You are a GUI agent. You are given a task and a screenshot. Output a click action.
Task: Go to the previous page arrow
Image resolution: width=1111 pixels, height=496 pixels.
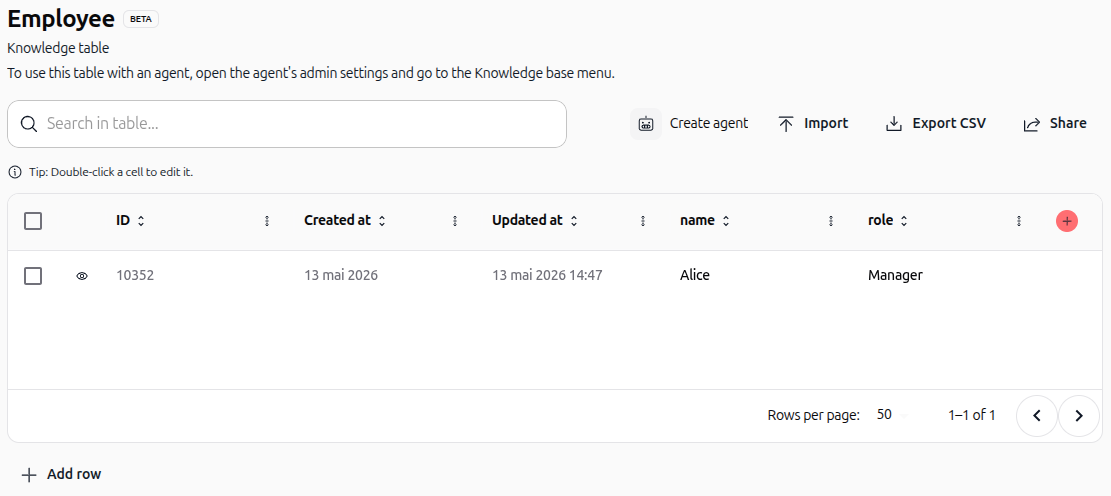pos(1037,416)
